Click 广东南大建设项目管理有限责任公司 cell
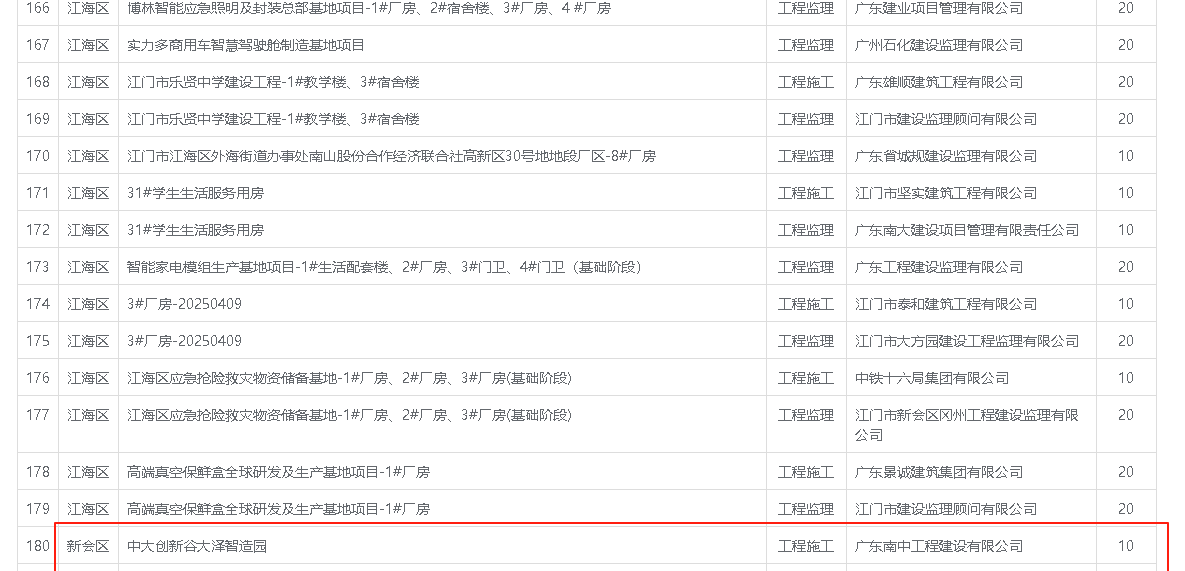Screen dimensions: 1185x571 tap(967, 230)
